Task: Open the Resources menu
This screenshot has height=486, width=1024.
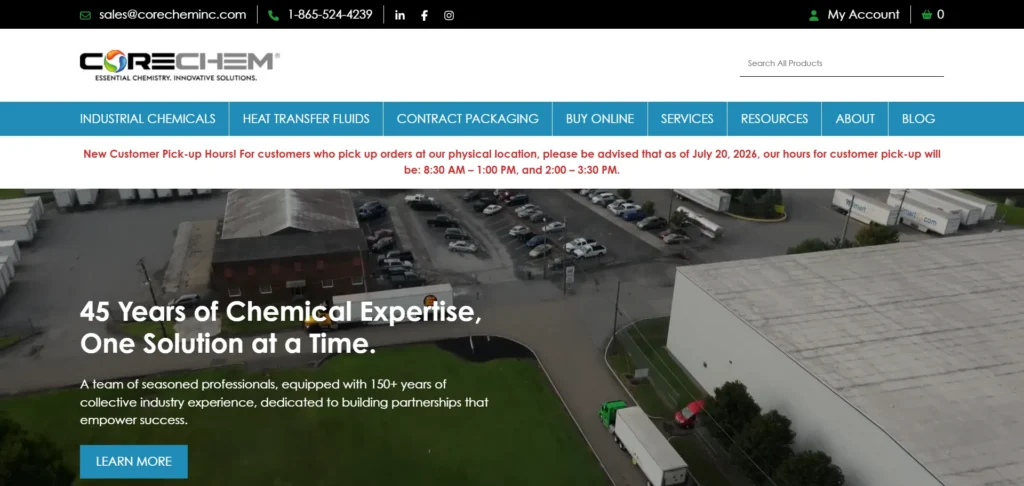Action: point(775,119)
